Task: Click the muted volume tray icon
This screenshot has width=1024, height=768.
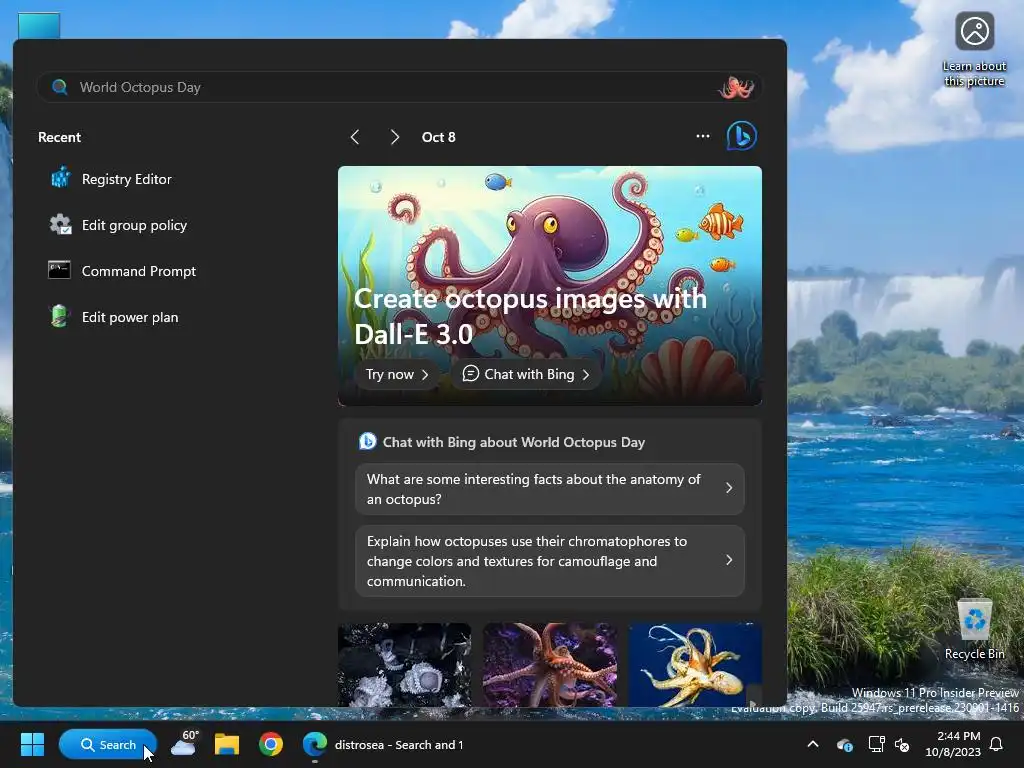Action: coord(903,744)
